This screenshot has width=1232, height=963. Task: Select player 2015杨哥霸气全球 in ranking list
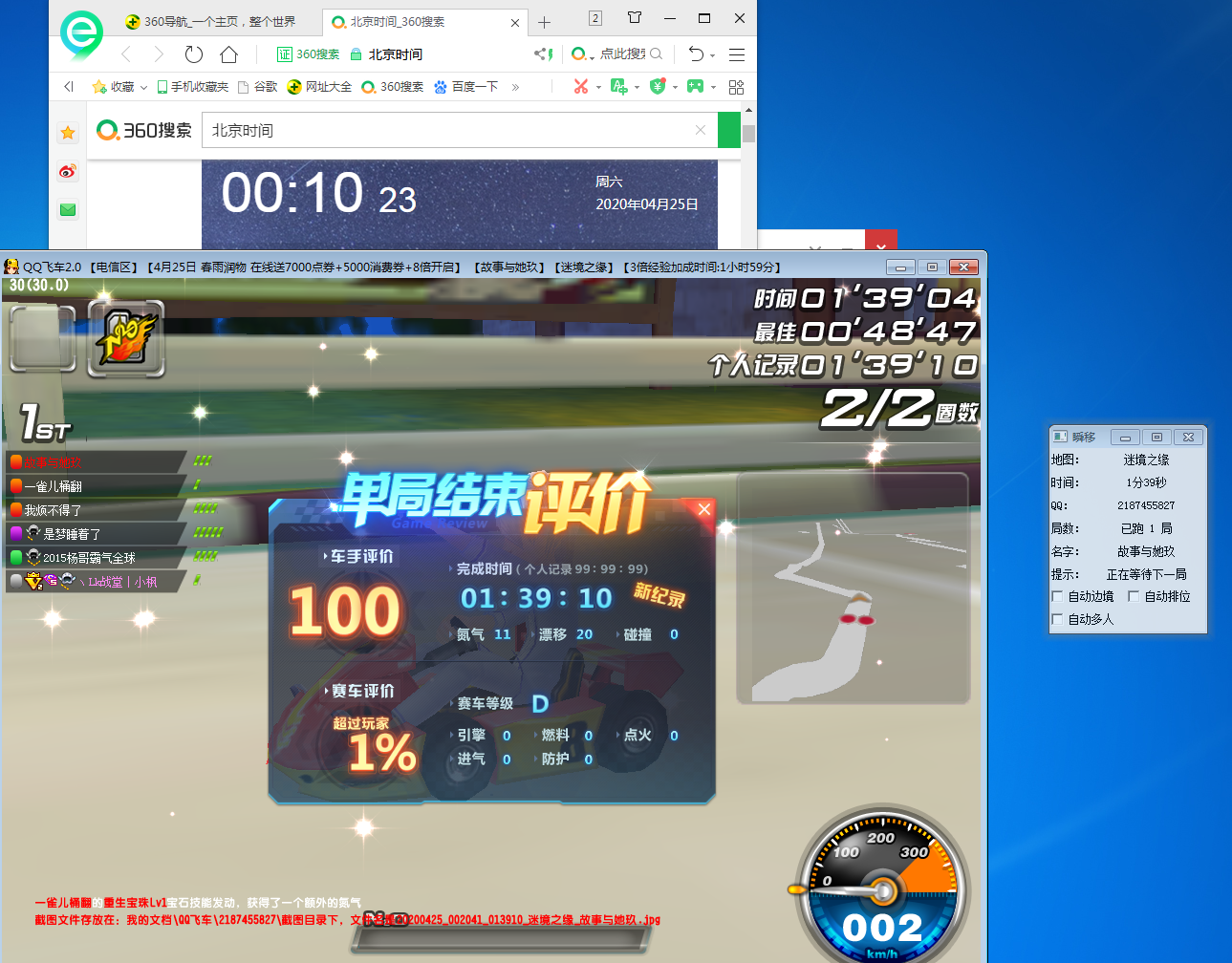(96, 557)
